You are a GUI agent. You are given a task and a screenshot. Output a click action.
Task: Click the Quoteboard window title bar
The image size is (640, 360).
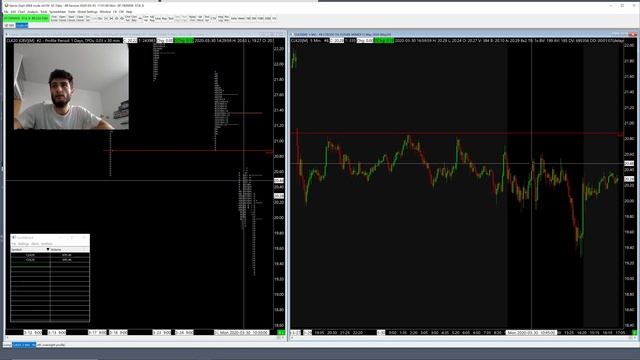50,237
